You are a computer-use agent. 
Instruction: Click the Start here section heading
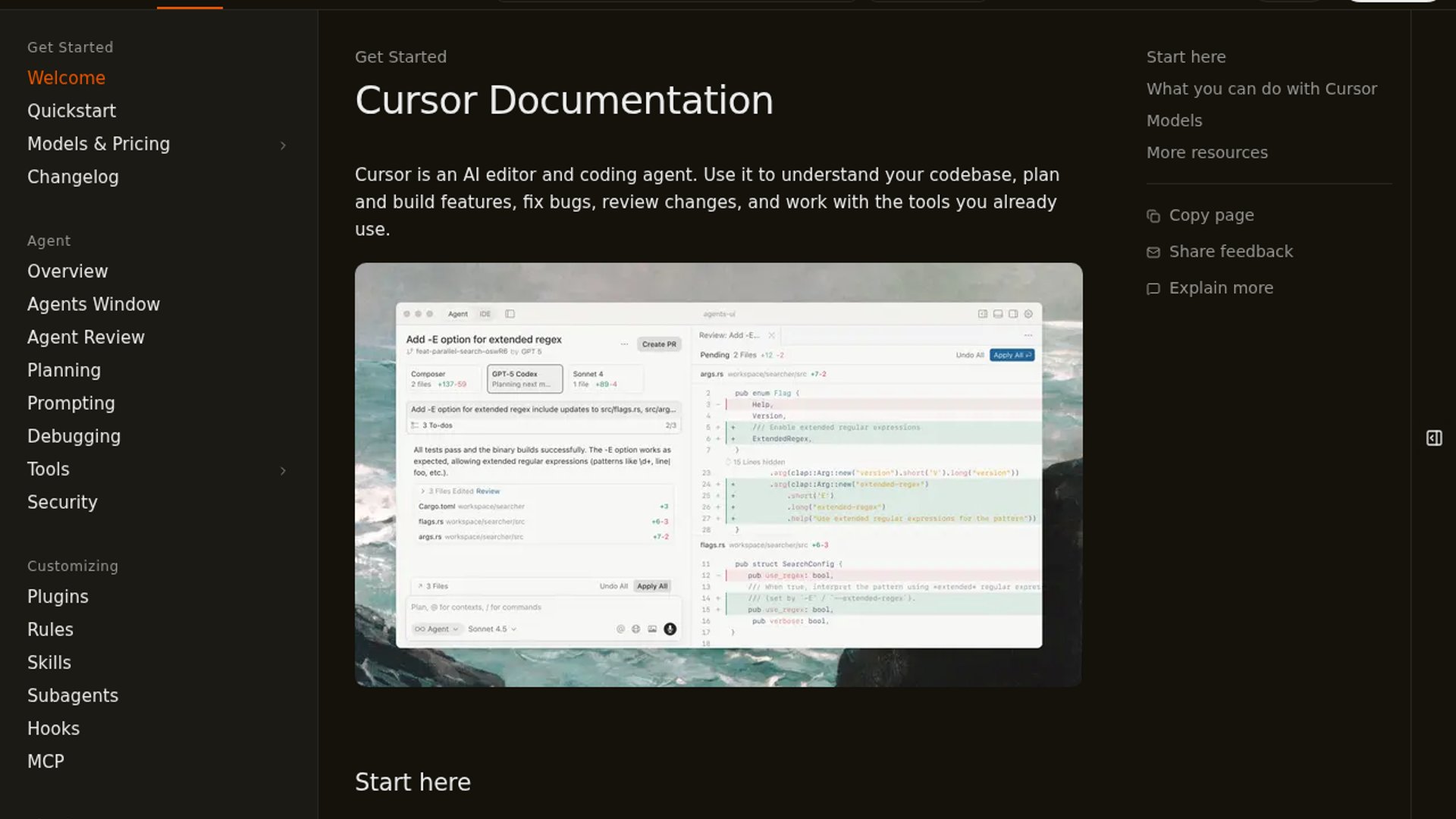click(x=413, y=782)
